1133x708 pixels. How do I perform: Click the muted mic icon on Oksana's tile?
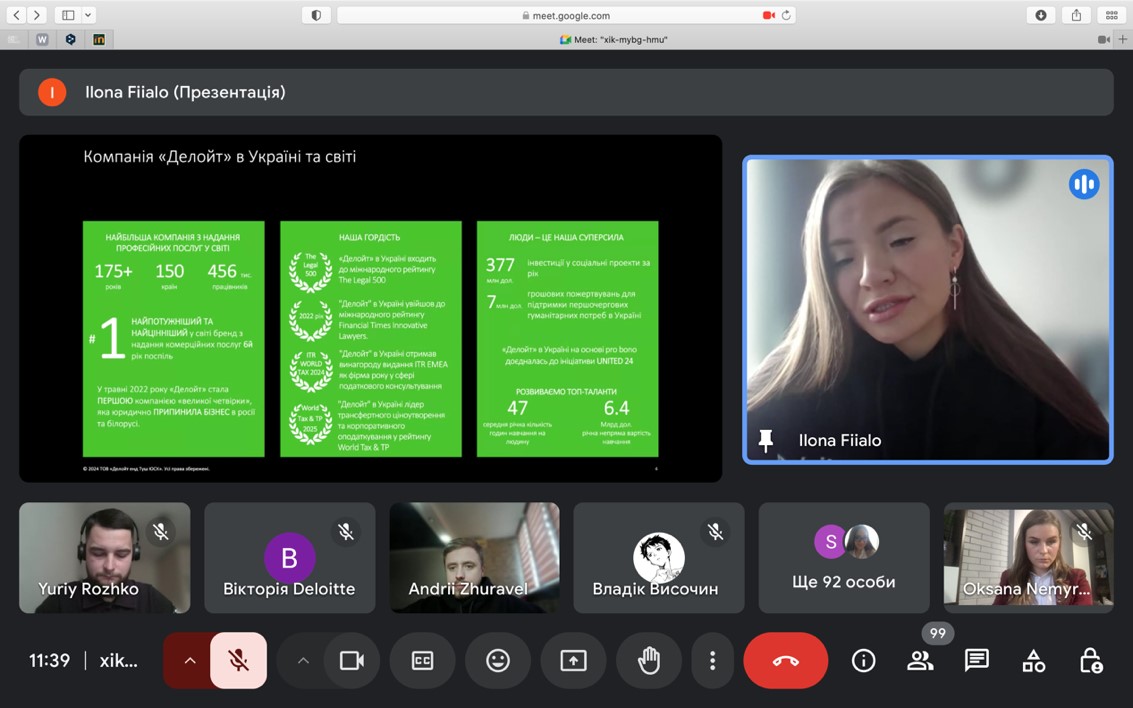(x=1084, y=532)
